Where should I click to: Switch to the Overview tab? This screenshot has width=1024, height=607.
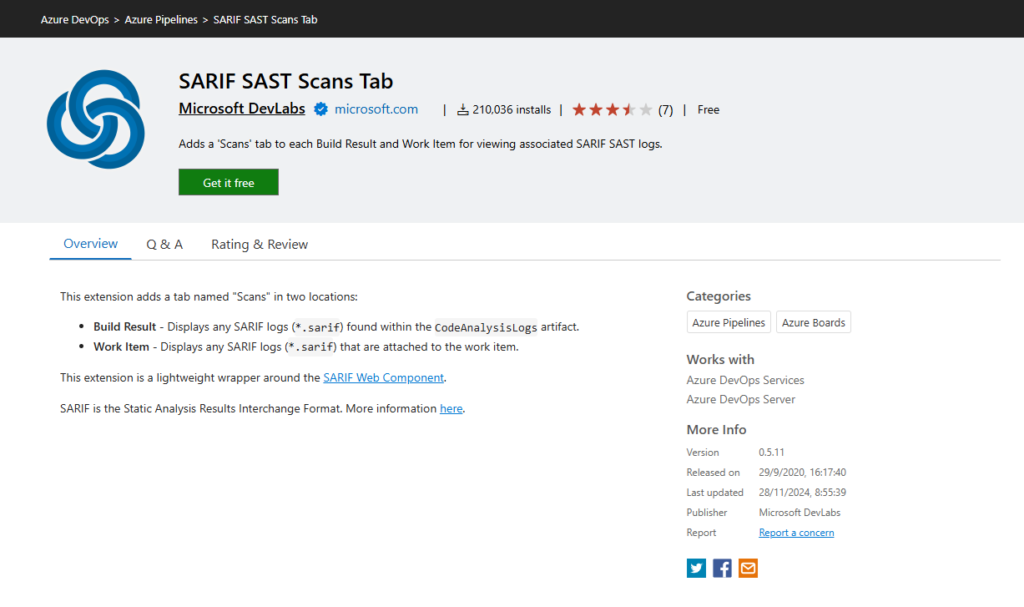tap(90, 244)
